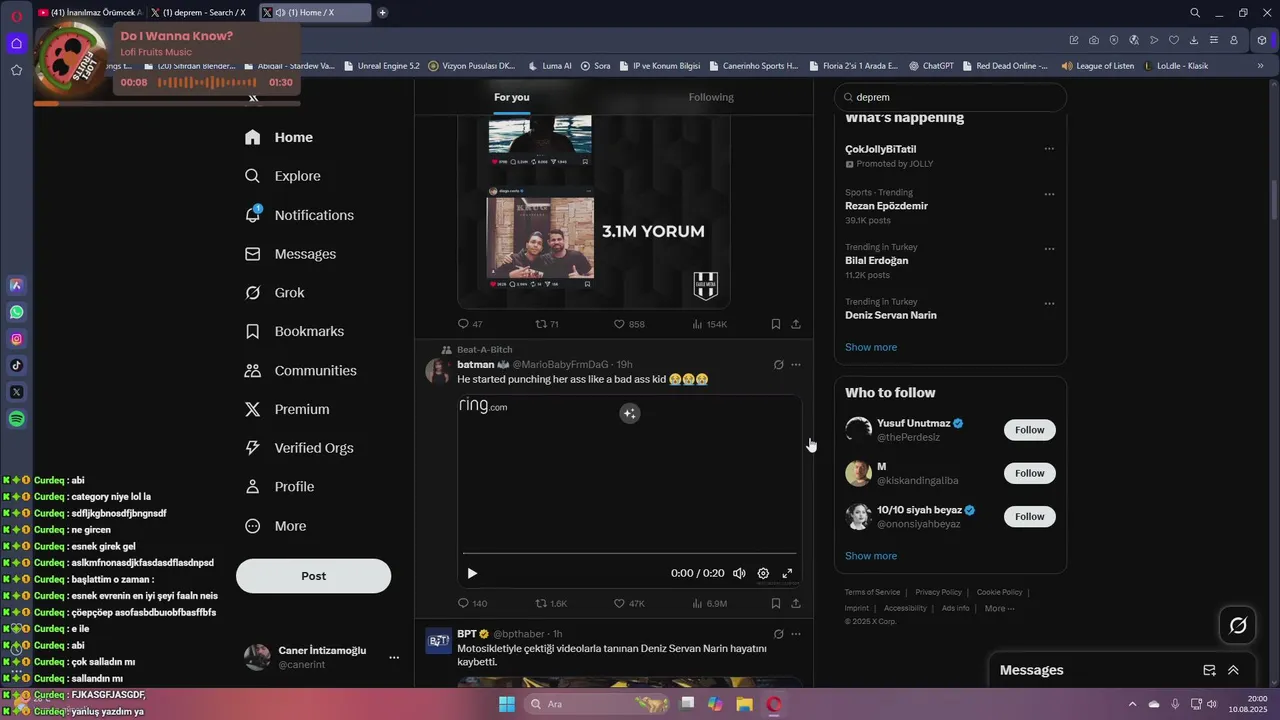The height and width of the screenshot is (720, 1280).
Task: Open Explore in X sidebar
Action: (x=283, y=176)
